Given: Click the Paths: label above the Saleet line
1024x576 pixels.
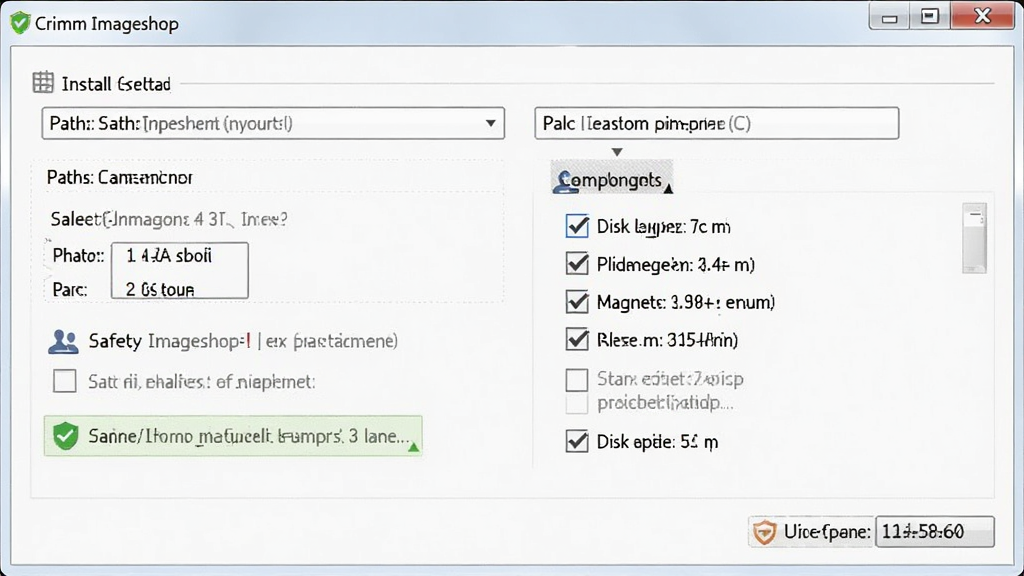Looking at the screenshot, I should tap(120, 178).
